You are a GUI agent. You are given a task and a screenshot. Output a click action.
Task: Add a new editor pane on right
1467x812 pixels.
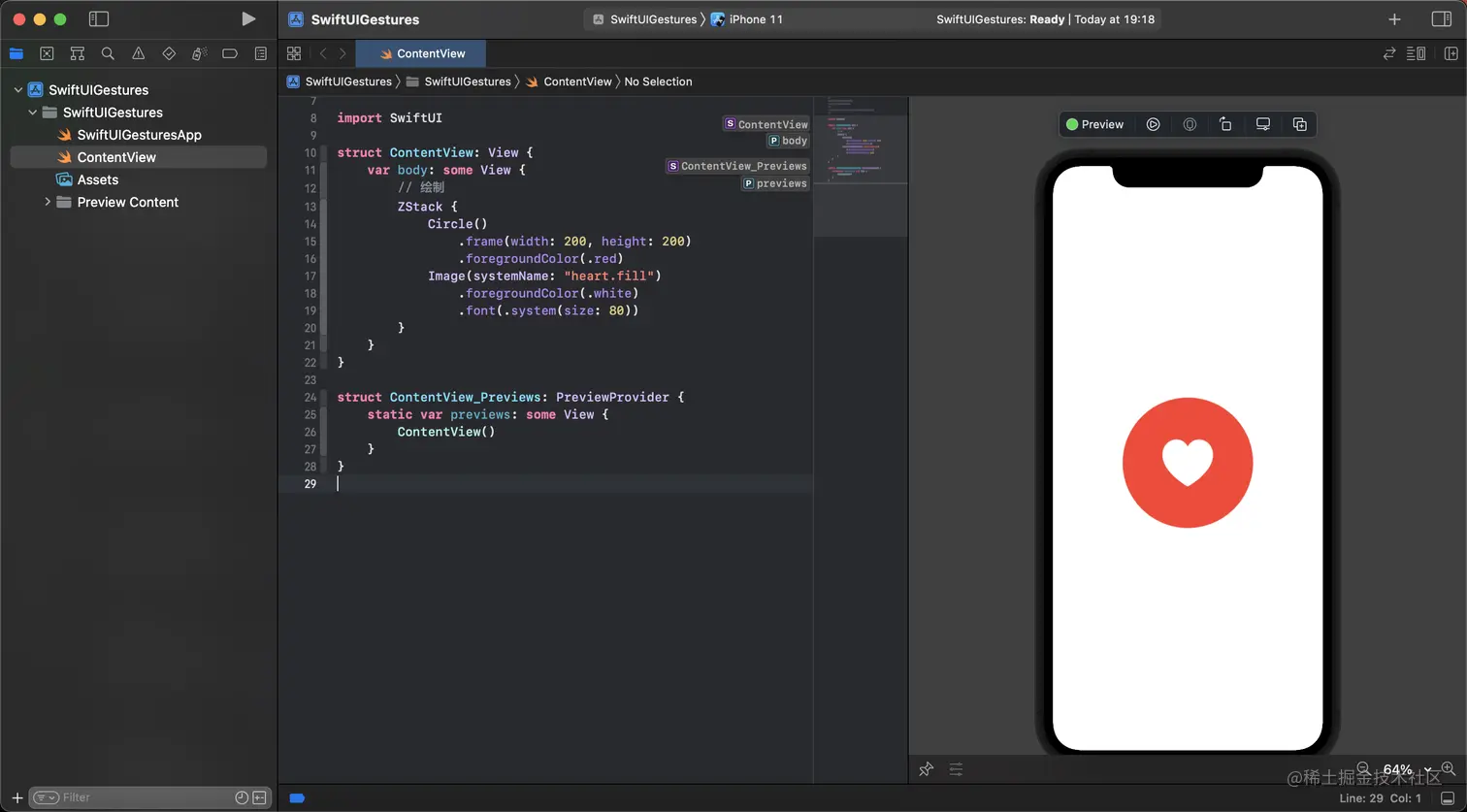pyautogui.click(x=1451, y=53)
